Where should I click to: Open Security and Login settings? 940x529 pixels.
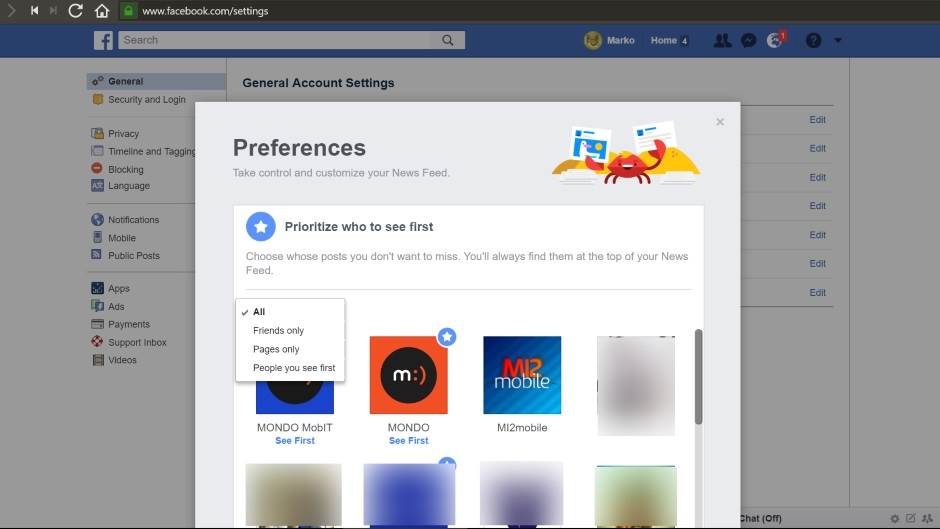click(146, 100)
